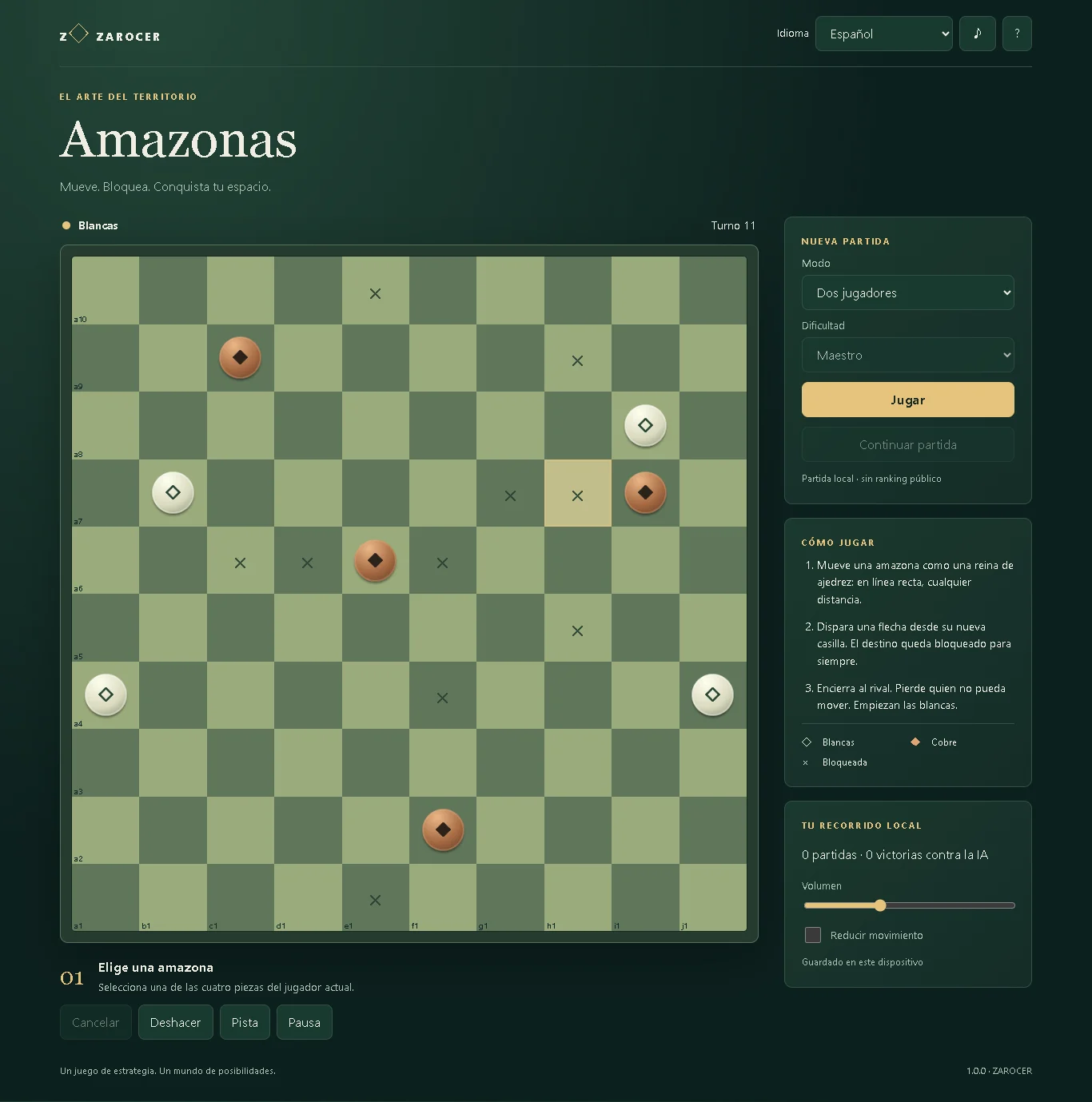The image size is (1092, 1102).
Task: Select the white amazon on j4
Action: tap(712, 694)
